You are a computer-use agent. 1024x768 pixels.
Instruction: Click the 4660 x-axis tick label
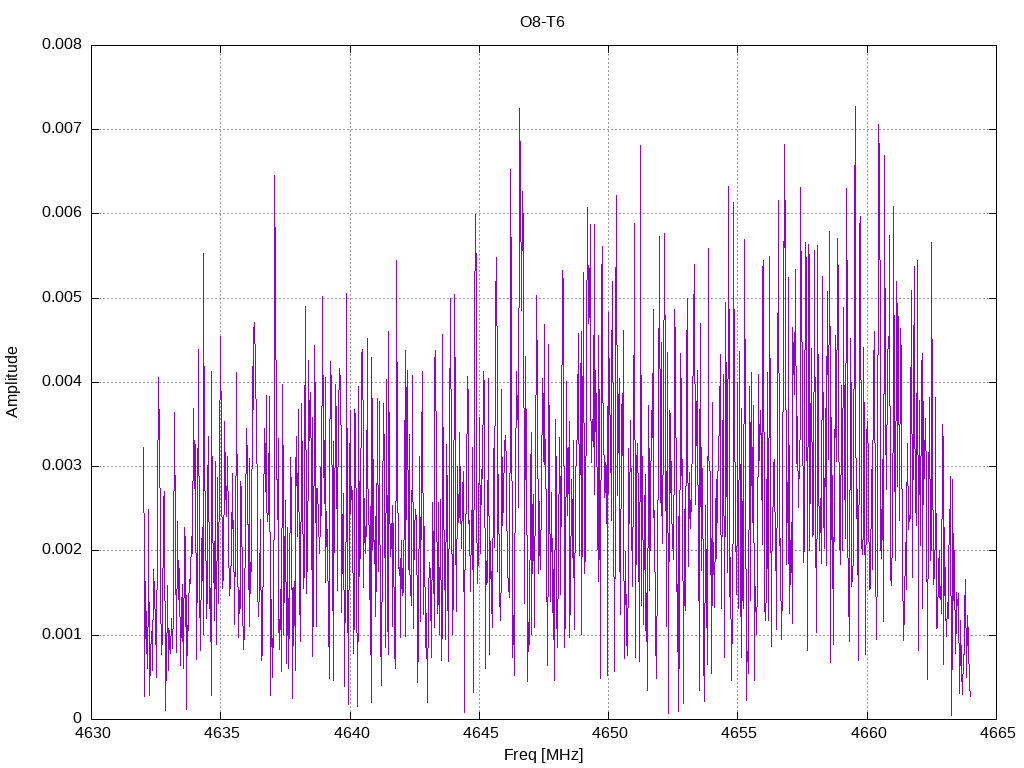[x=869, y=733]
